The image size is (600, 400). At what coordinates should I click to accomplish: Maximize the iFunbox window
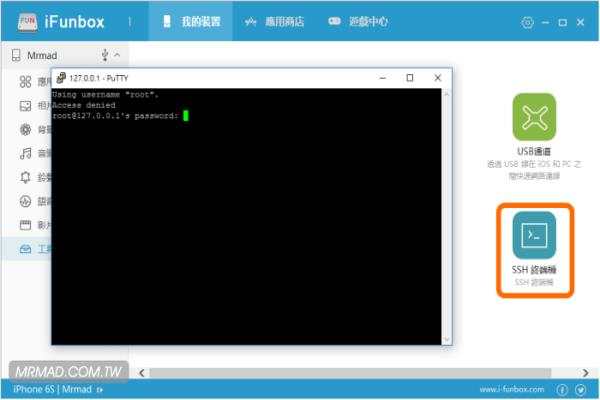[562, 23]
